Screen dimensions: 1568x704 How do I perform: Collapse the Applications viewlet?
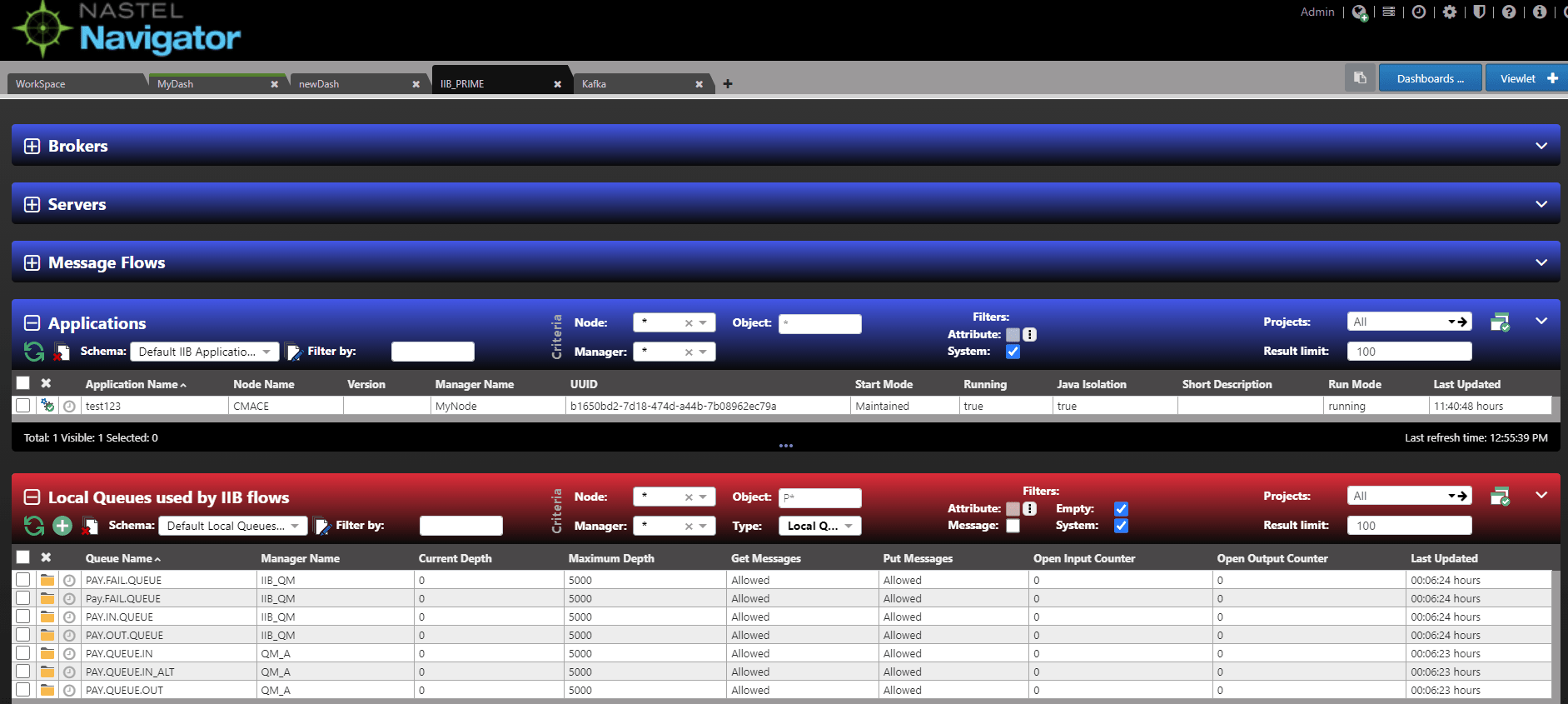click(32, 323)
